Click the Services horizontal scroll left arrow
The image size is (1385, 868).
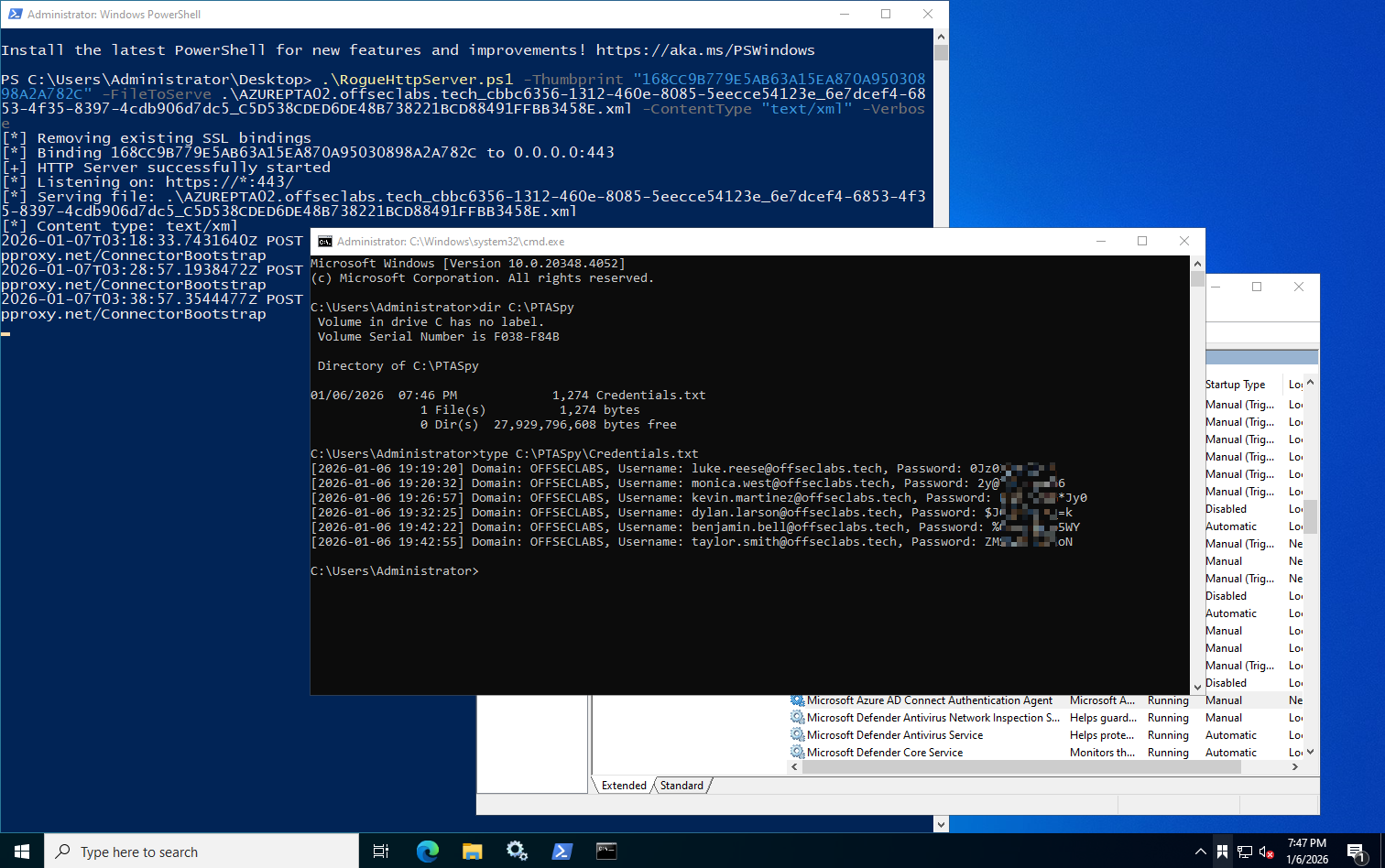pyautogui.click(x=794, y=767)
